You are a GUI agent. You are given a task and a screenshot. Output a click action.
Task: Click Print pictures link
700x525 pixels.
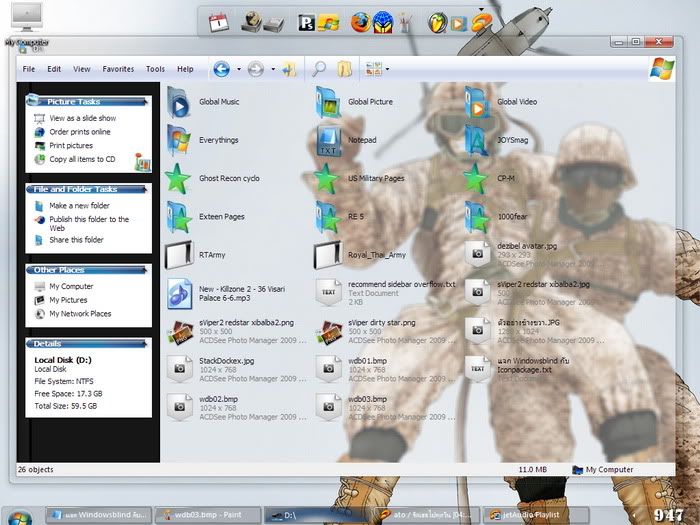click(71, 146)
